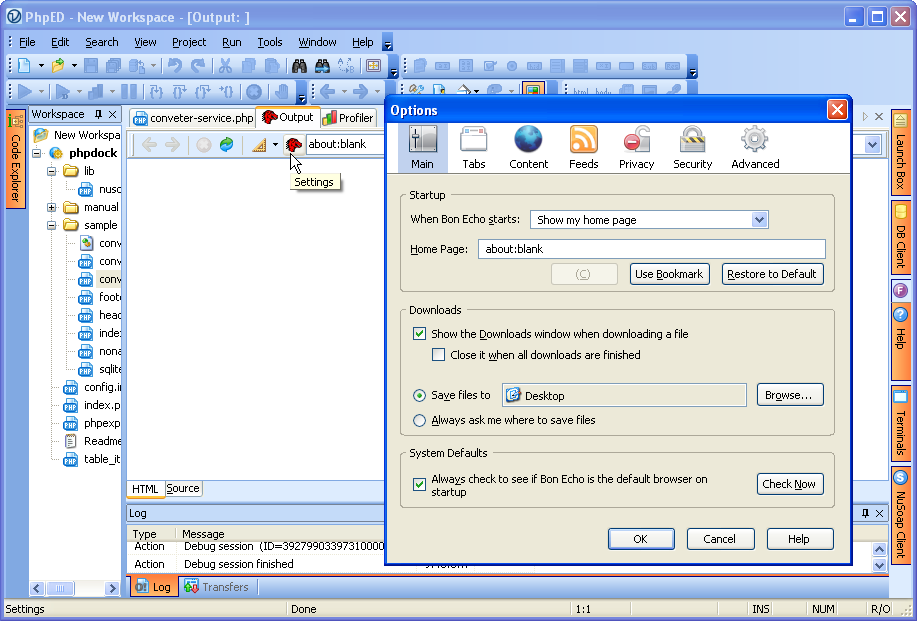
Task: Confirm Options with OK
Action: [x=641, y=539]
